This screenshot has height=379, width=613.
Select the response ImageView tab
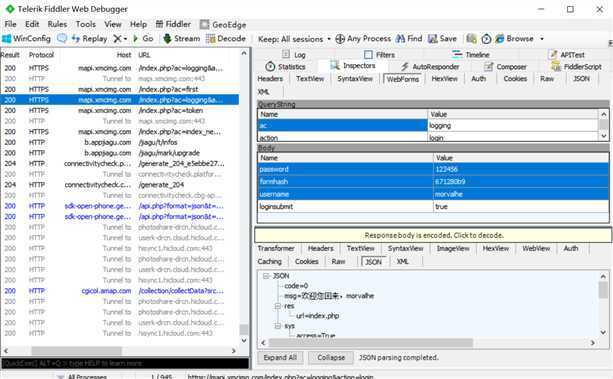453,248
